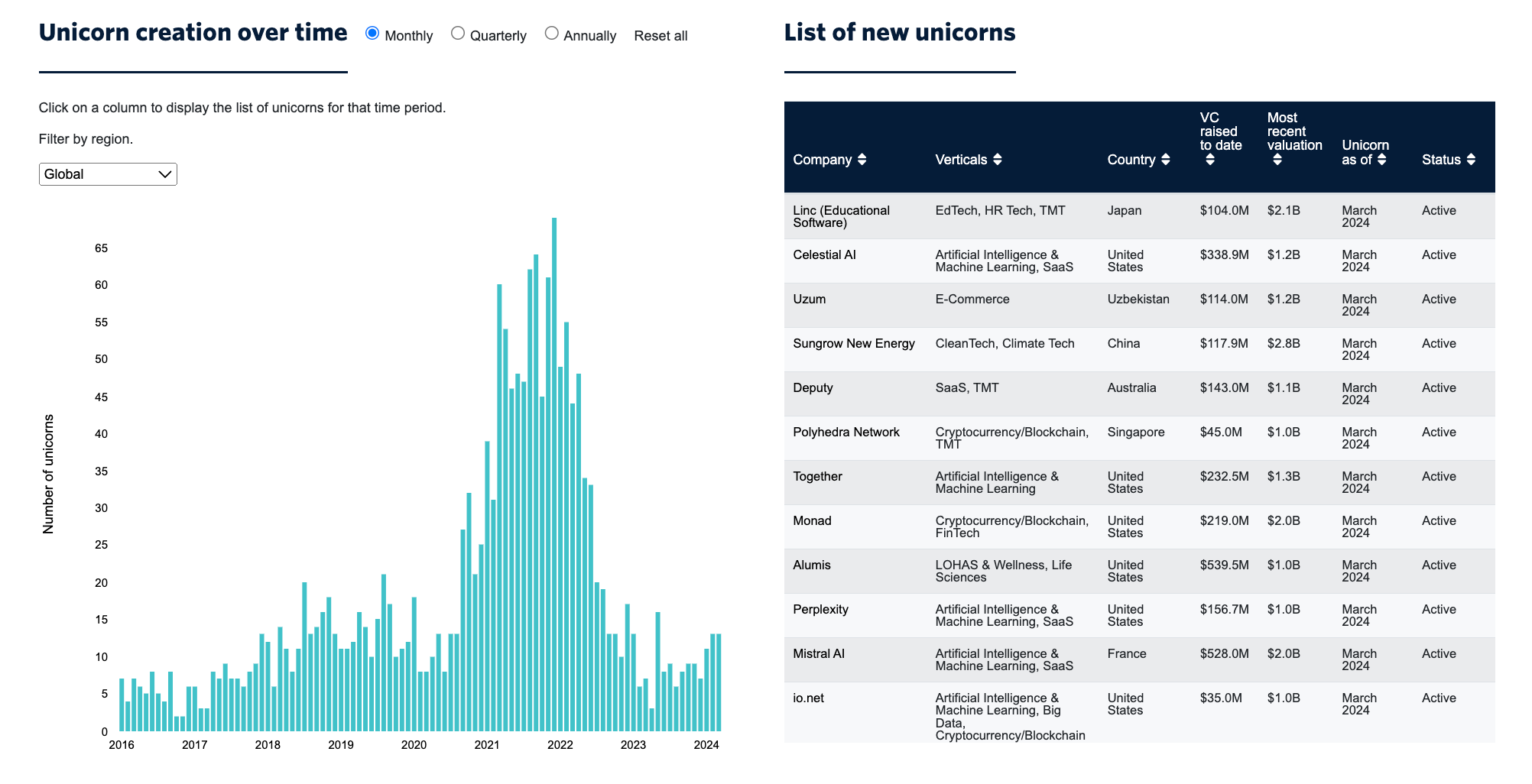Click the '$528.0M' VC raised value

1224,654
